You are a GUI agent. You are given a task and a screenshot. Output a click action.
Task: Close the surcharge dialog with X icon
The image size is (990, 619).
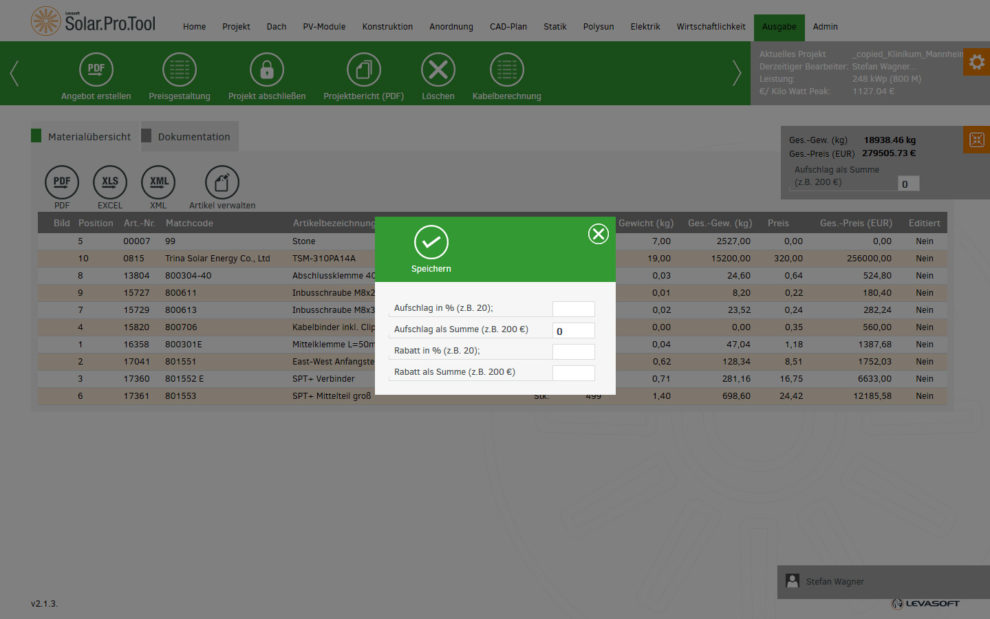598,234
